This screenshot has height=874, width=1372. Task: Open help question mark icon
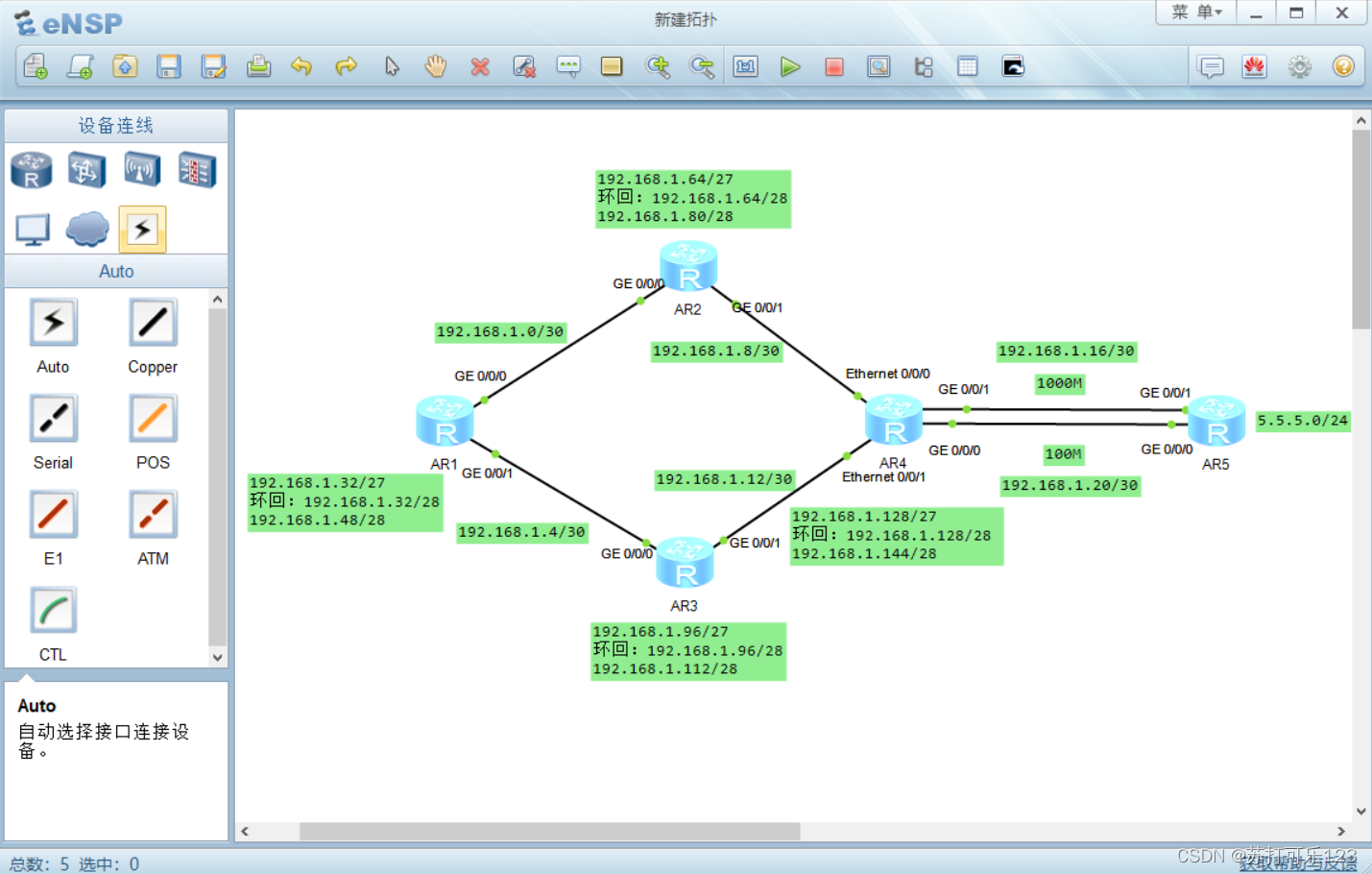pos(1343,66)
